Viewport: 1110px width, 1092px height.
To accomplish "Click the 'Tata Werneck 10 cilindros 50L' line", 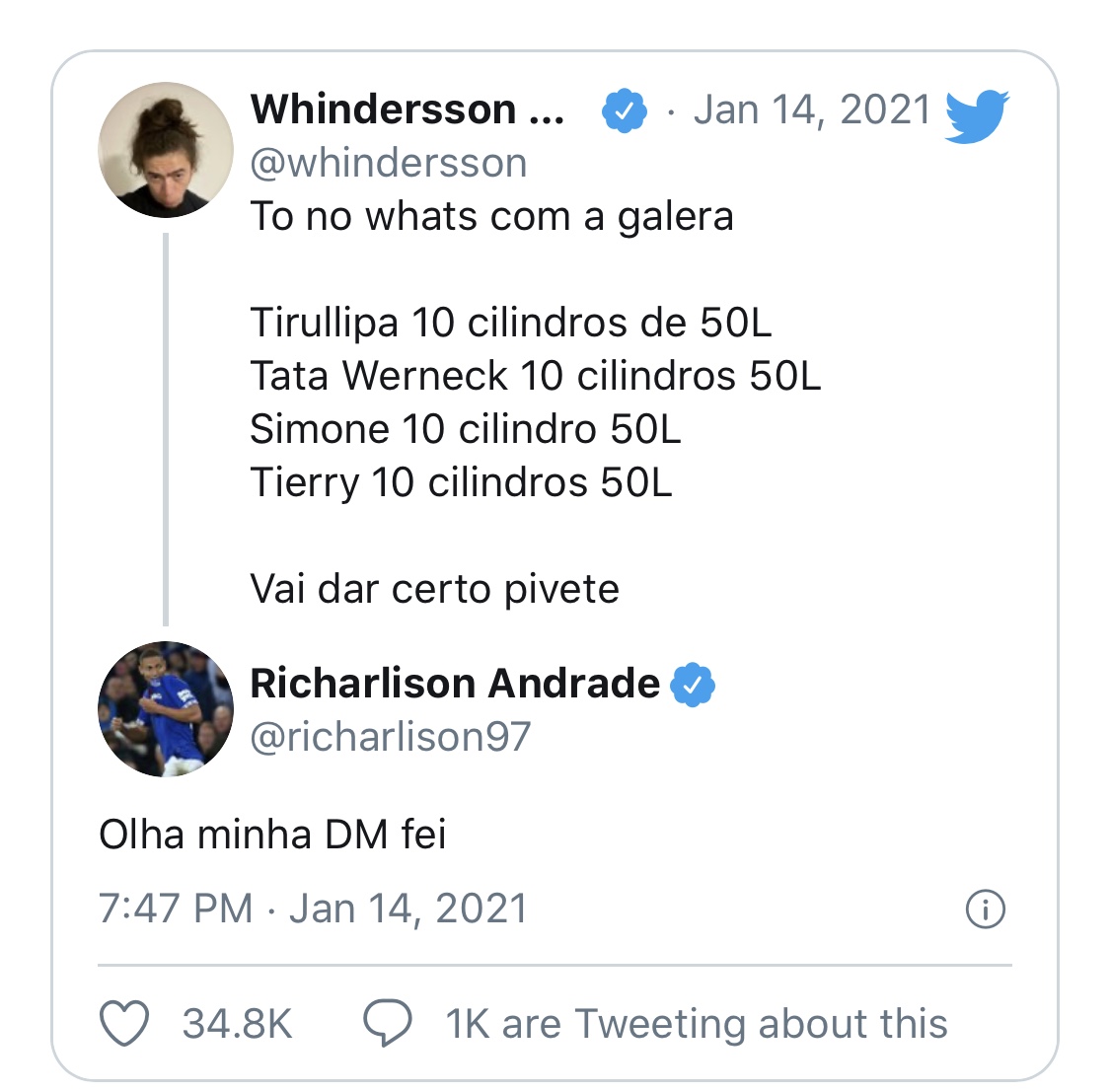I will [x=535, y=376].
